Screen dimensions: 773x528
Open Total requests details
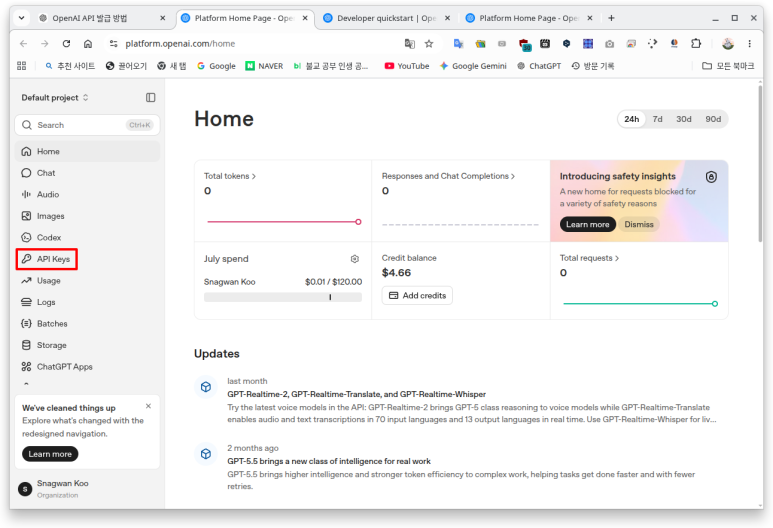pyautogui.click(x=589, y=258)
